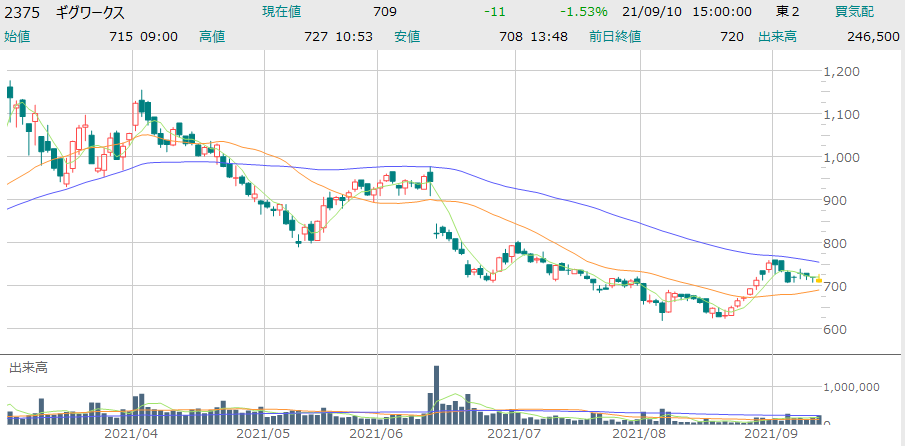Click the 始値 label in header
The image size is (905, 446).
(x=19, y=36)
